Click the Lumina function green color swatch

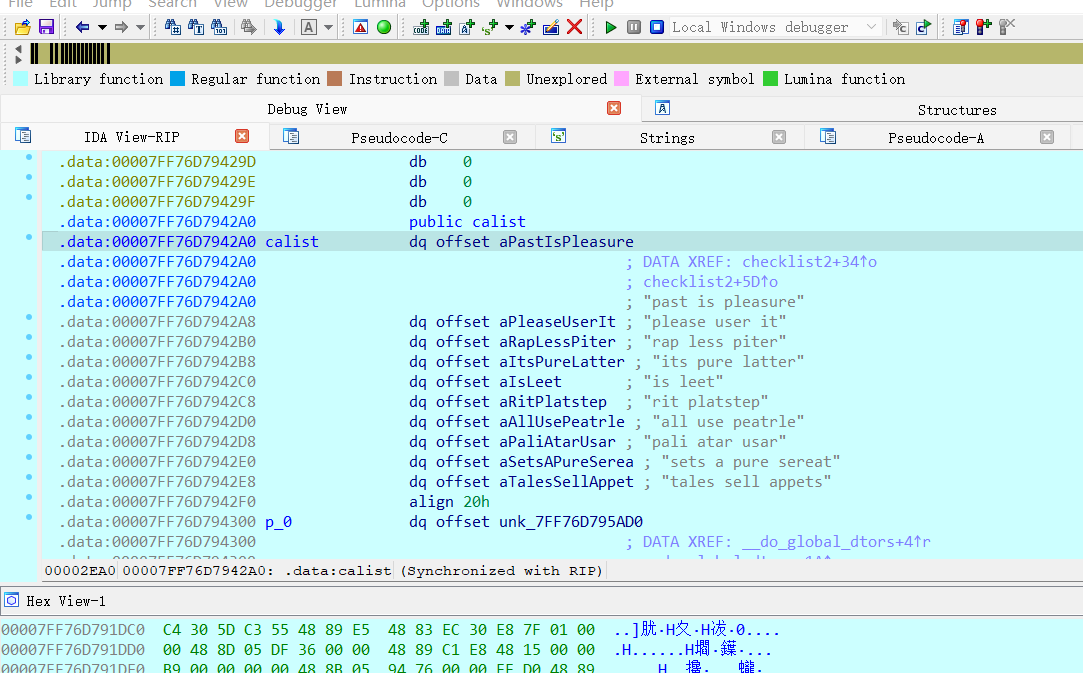(770, 79)
